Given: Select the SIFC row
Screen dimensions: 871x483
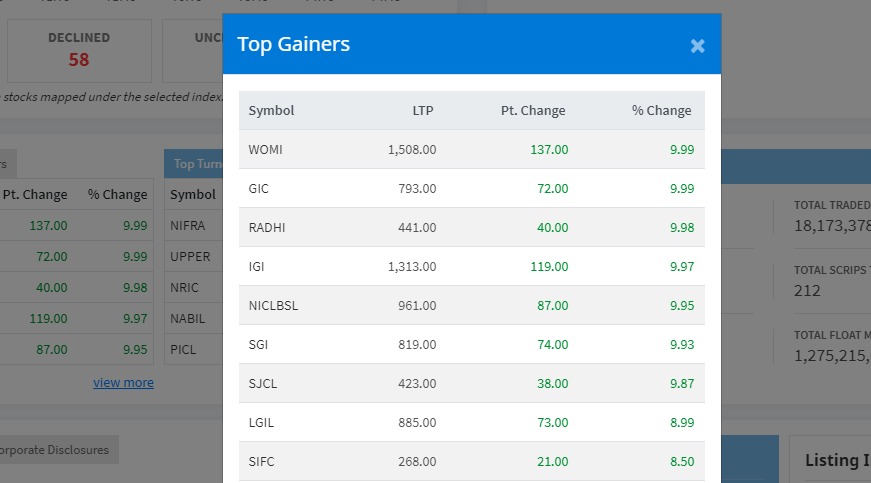Looking at the screenshot, I should pyautogui.click(x=472, y=461).
